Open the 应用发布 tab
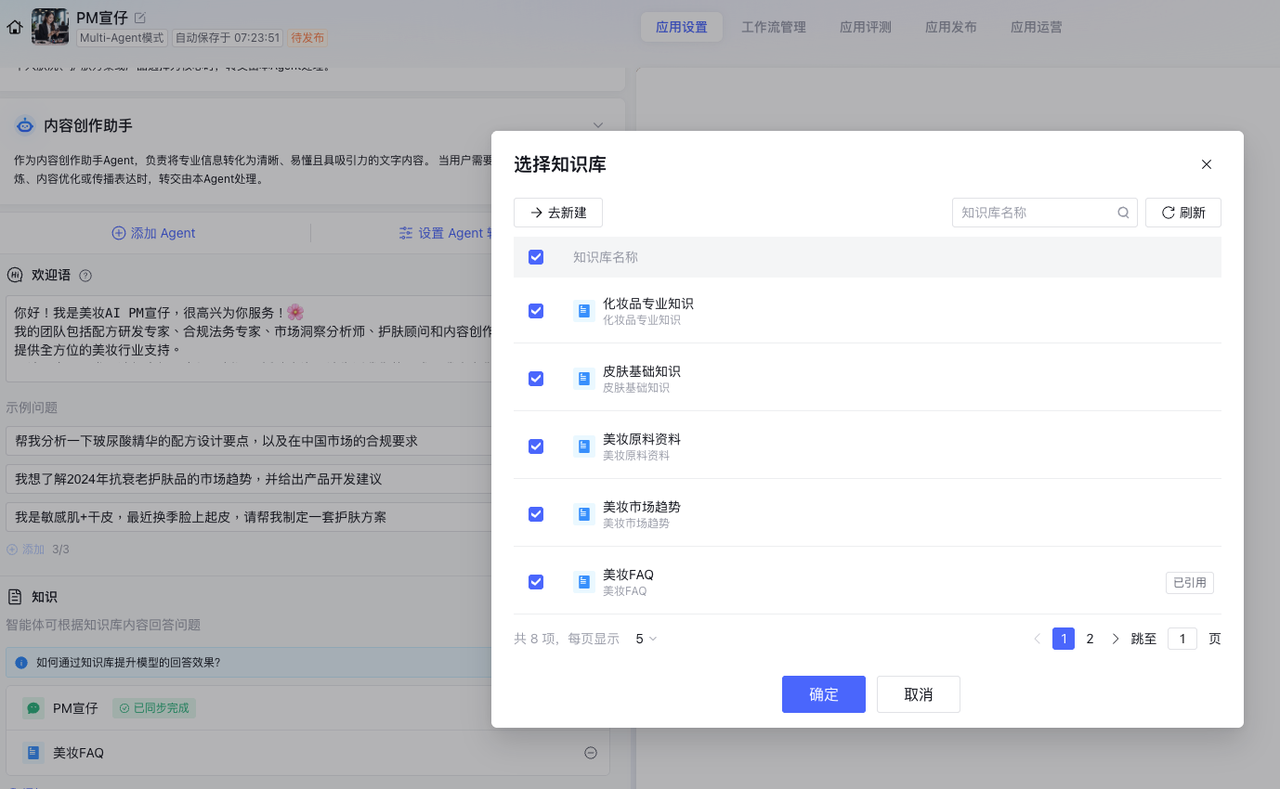1280x789 pixels. point(950,27)
